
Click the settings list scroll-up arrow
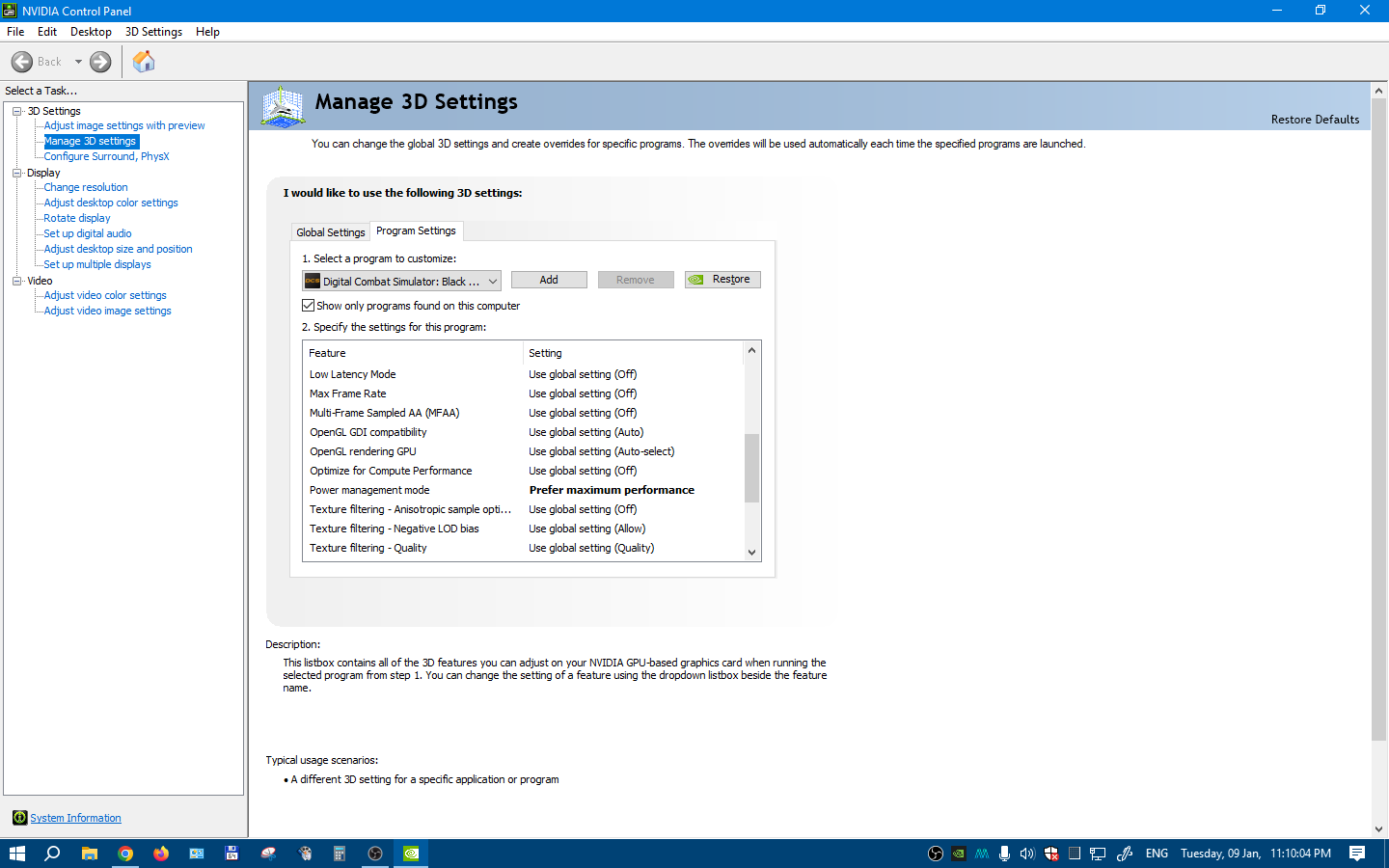[751, 350]
